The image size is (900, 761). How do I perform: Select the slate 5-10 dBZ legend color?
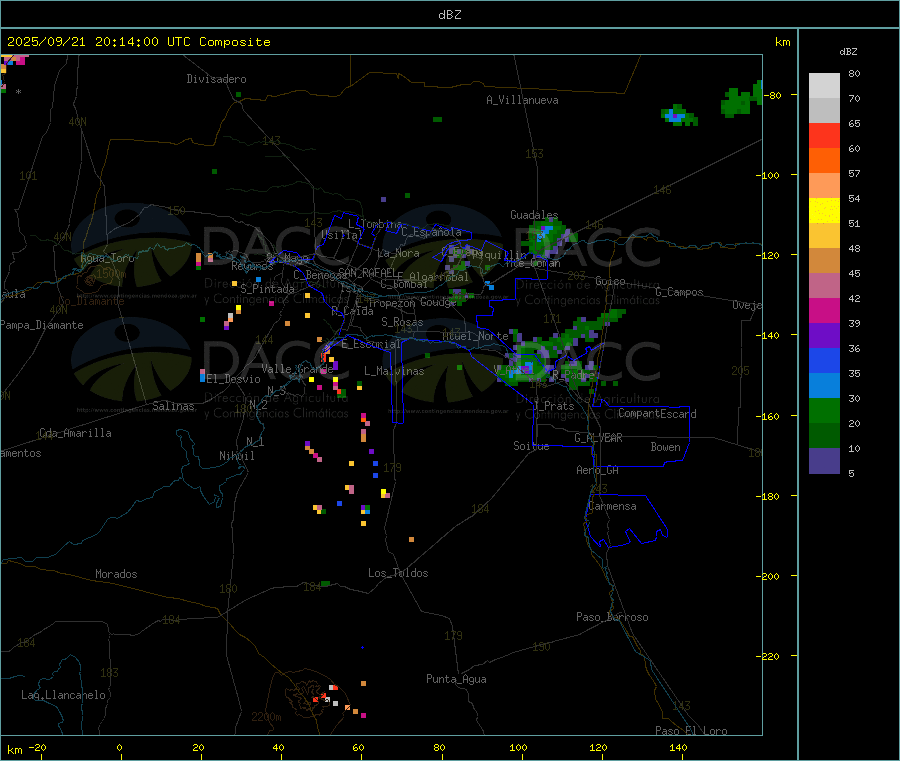pos(824,461)
